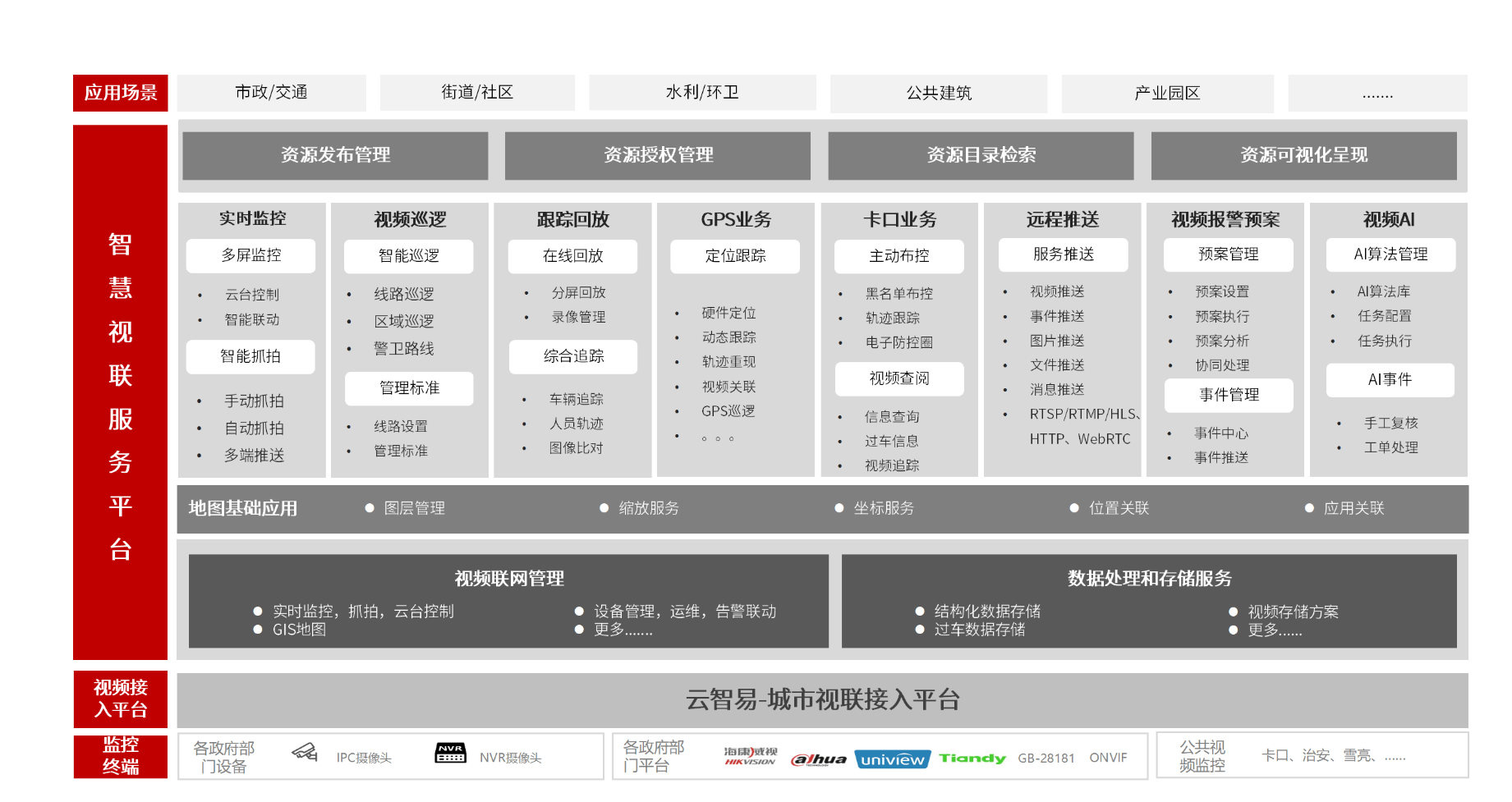Click the Dahua 大华 logo
This screenshot has width=1512, height=802.
click(819, 758)
